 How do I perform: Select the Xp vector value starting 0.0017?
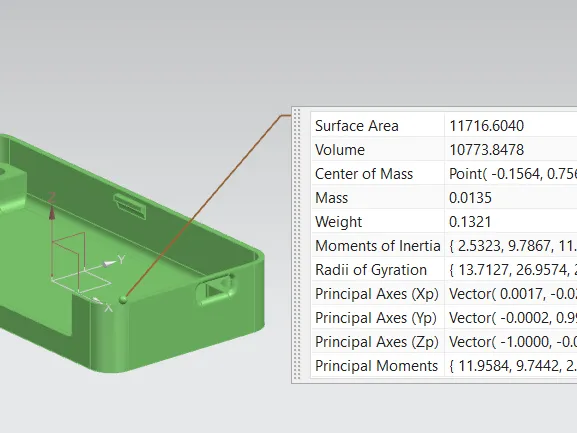click(513, 294)
